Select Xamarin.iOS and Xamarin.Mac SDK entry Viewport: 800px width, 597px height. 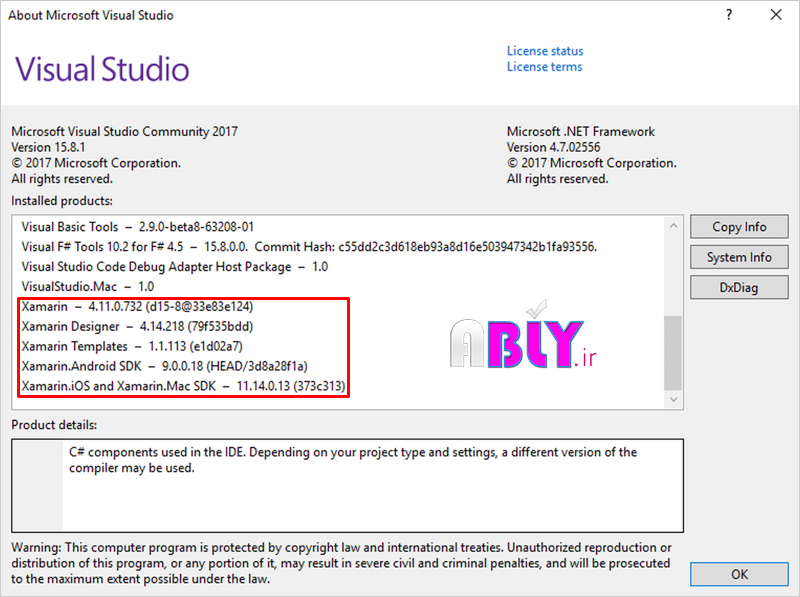click(x=184, y=386)
